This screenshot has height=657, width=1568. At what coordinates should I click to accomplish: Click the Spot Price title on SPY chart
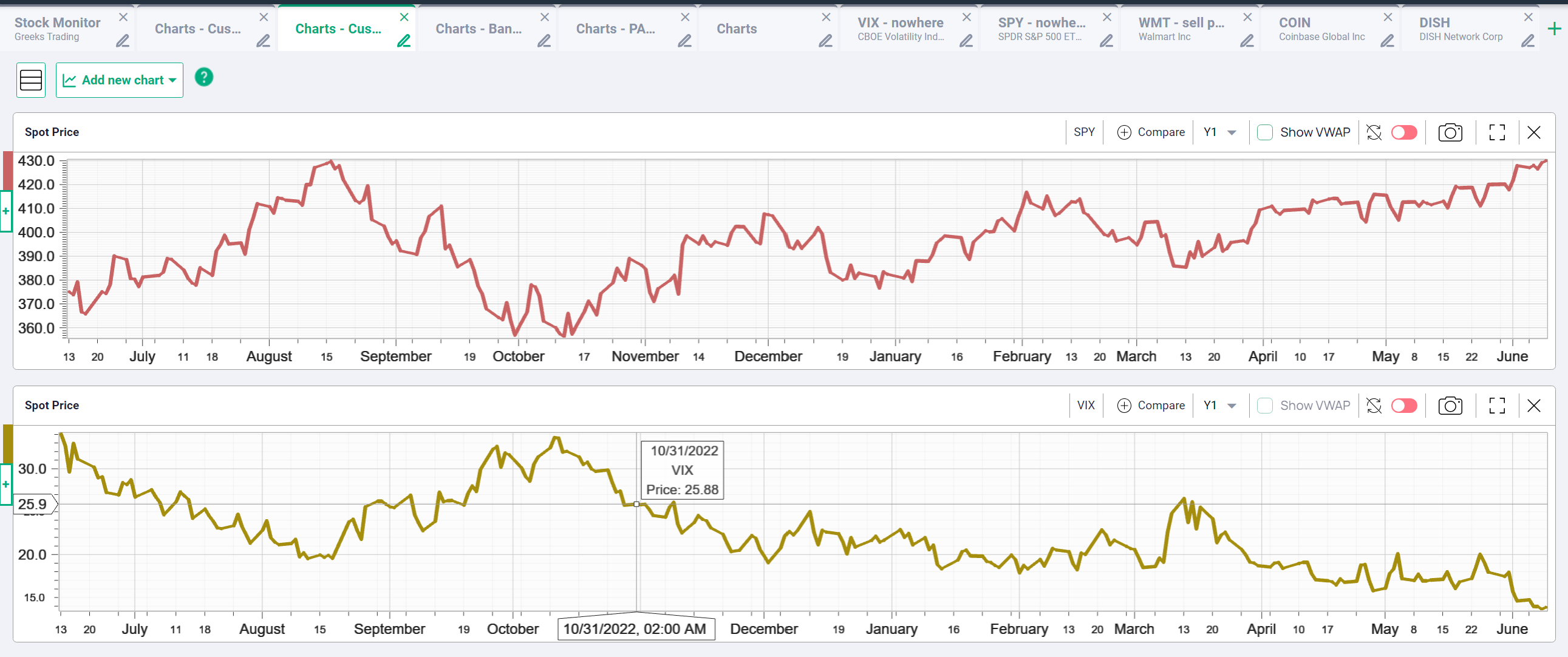coord(52,132)
